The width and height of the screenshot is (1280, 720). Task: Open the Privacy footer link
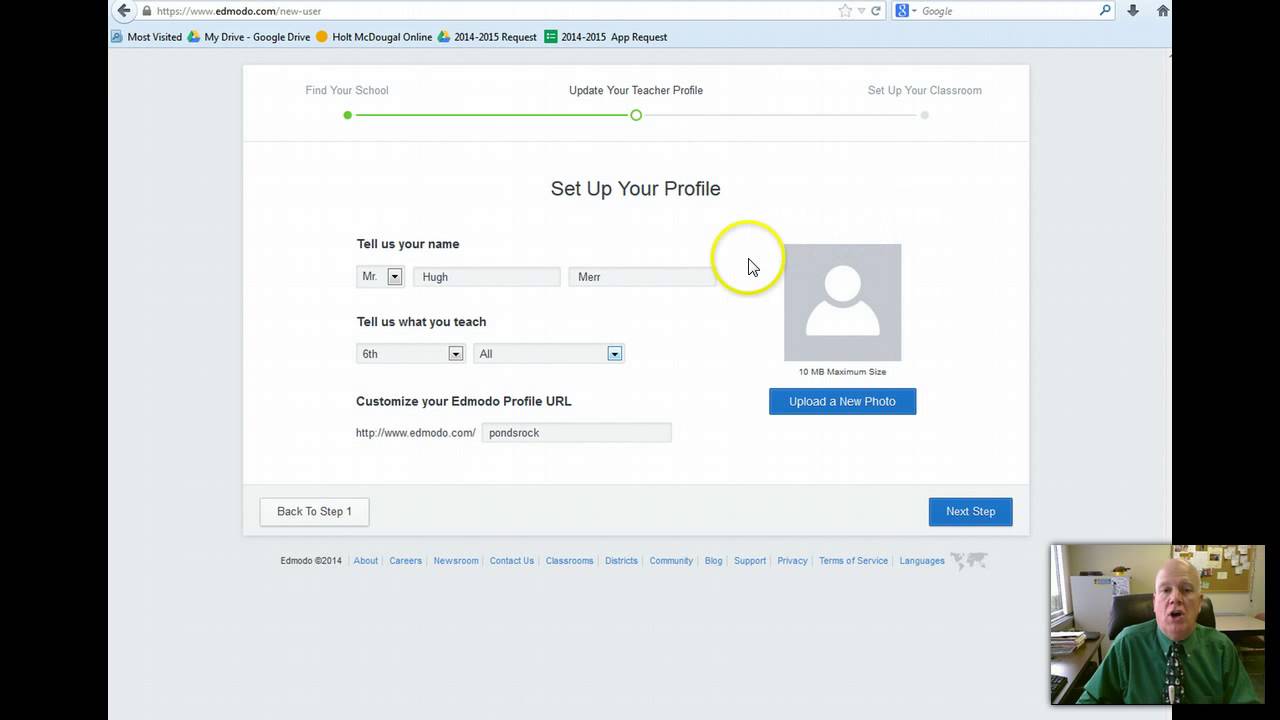[792, 561]
